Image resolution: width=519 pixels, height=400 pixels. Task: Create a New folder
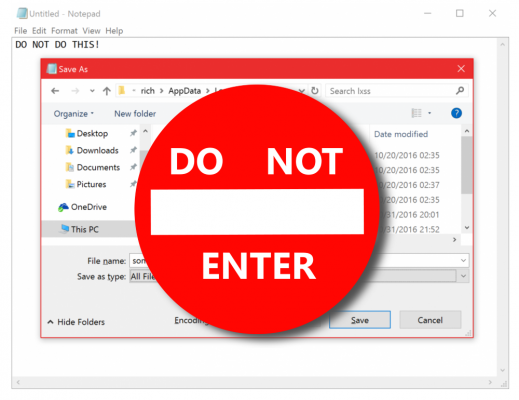pos(135,114)
